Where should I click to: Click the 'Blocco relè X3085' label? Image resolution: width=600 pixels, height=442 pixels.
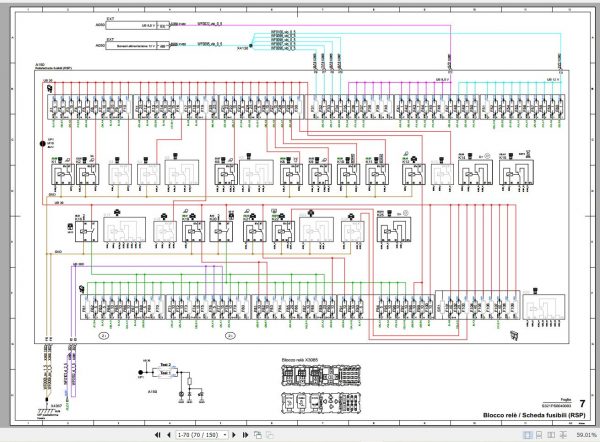300,360
